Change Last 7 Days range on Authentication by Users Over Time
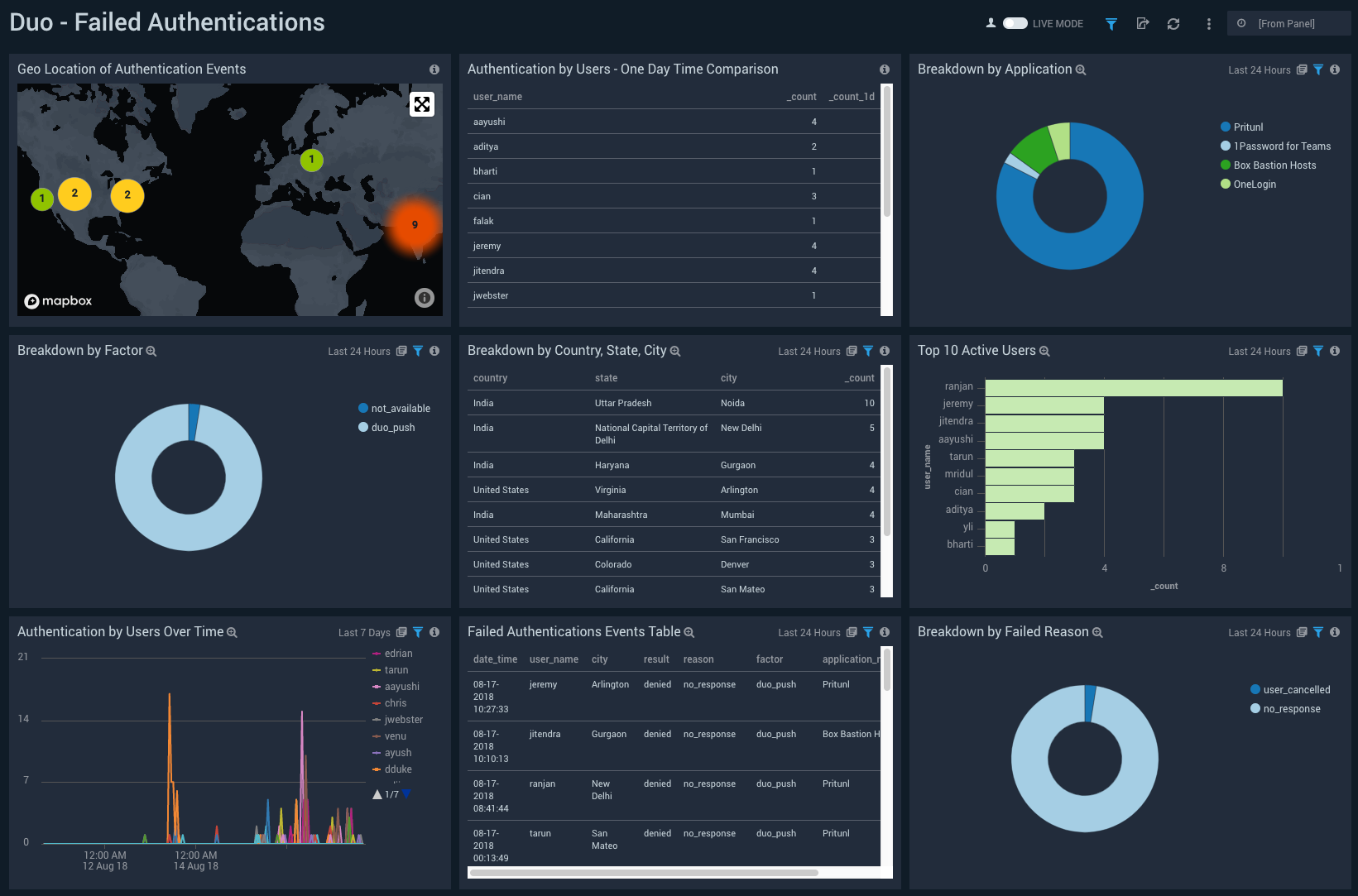 click(365, 632)
